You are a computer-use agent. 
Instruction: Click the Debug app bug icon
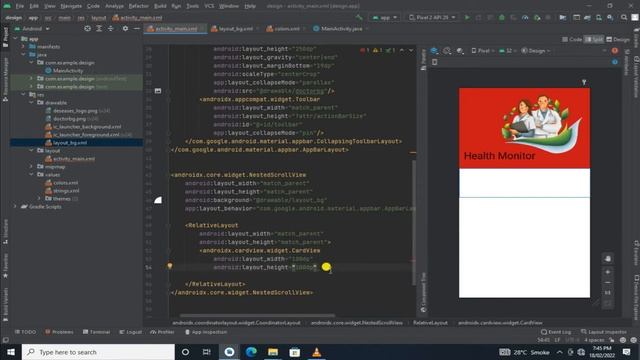[502, 18]
